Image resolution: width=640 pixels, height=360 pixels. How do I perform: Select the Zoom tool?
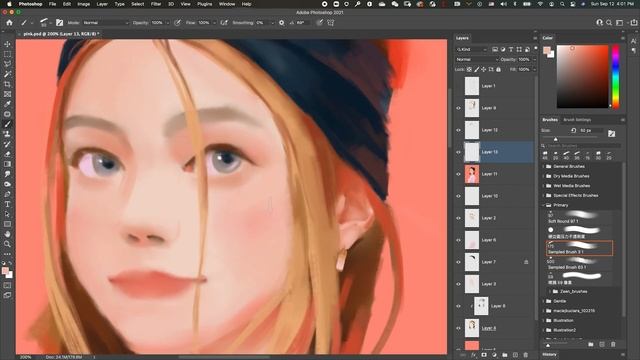pos(7,244)
